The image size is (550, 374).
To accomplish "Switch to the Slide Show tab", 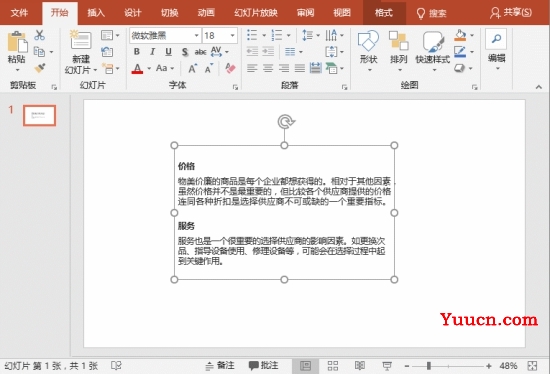I will pos(256,13).
